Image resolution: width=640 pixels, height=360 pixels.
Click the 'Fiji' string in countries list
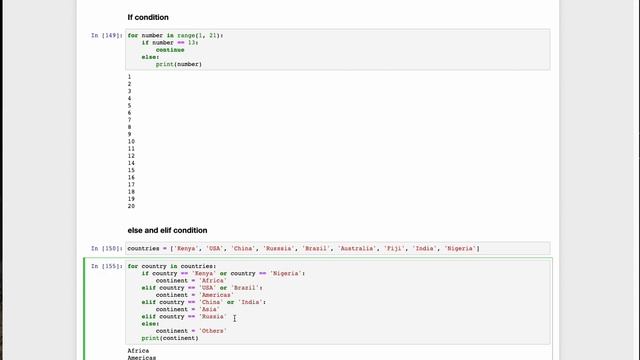click(394, 249)
